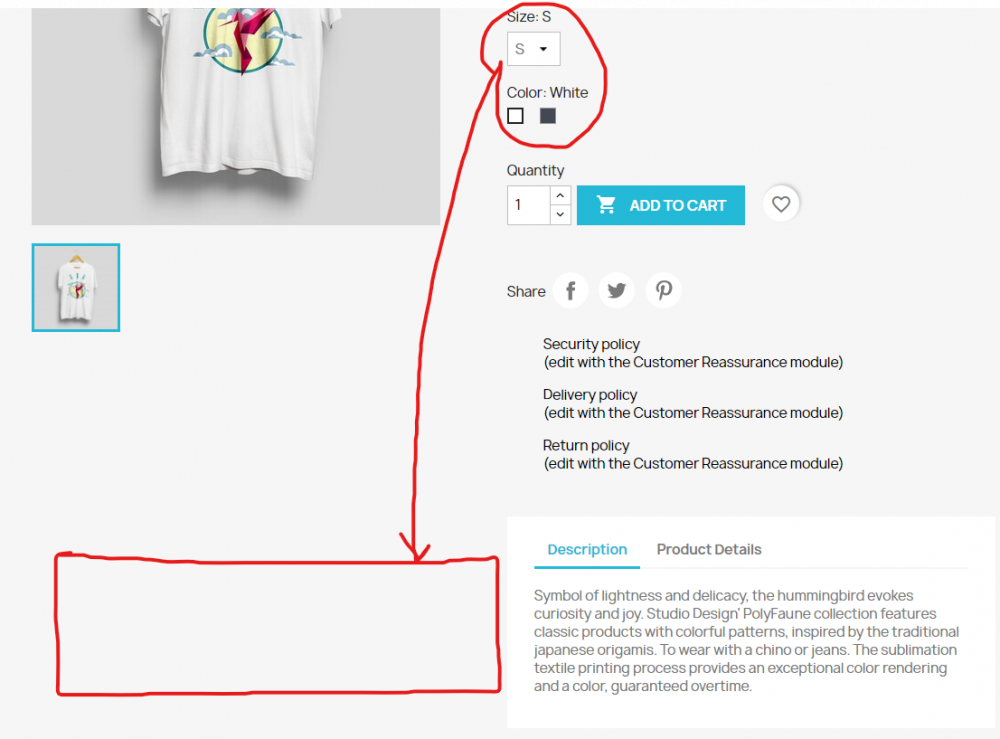
Task: Share product on Facebook
Action: 570,291
